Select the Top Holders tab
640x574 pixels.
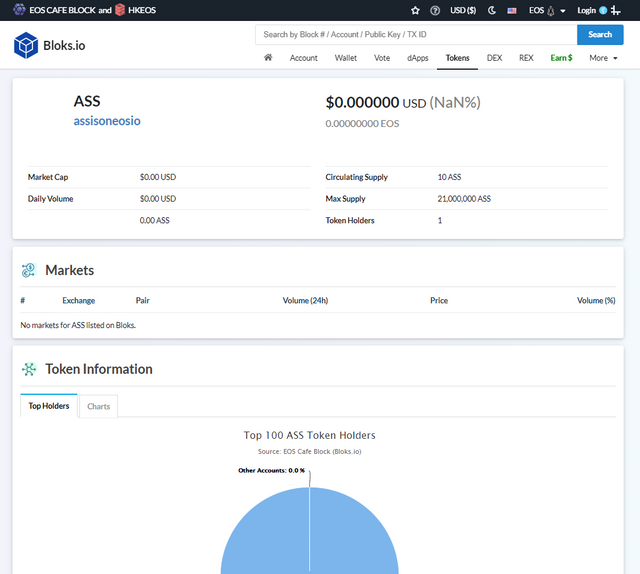tap(49, 406)
